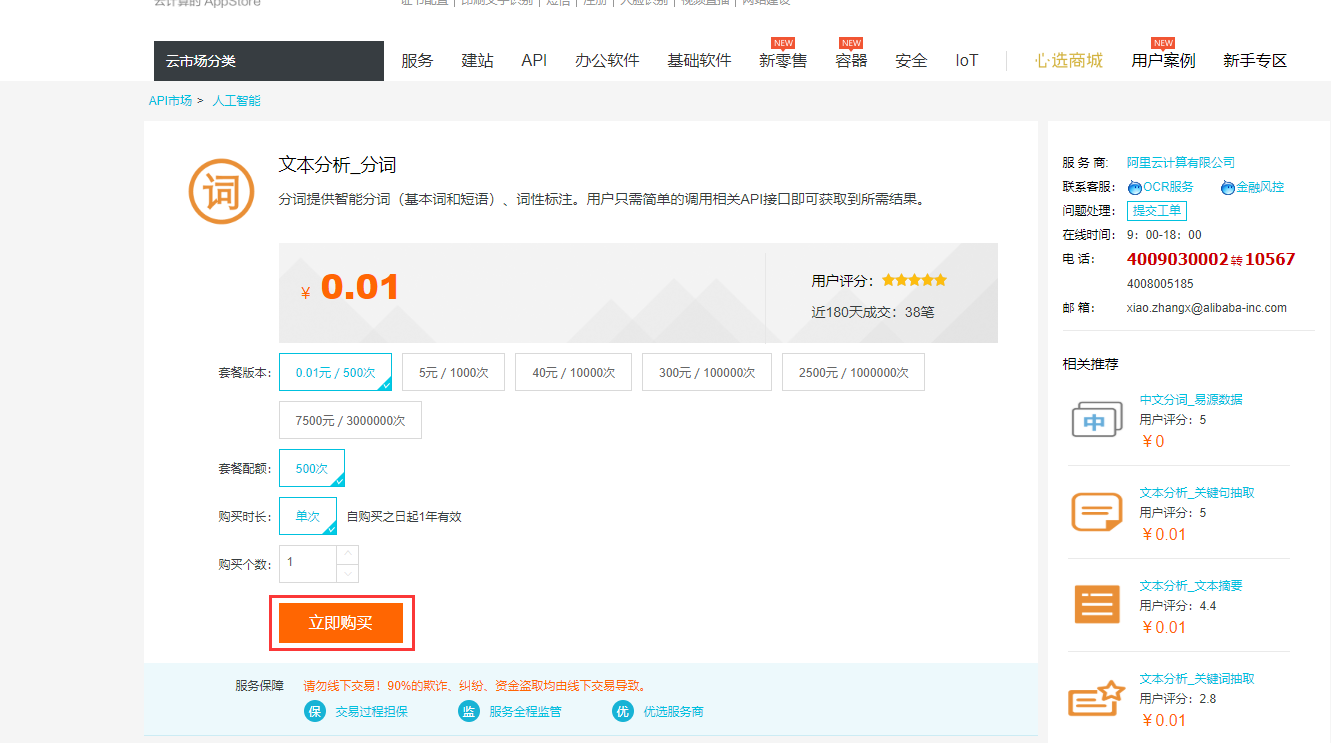Image resolution: width=1331 pixels, height=743 pixels.
Task: Open the 安全 navigation tab
Action: [911, 61]
